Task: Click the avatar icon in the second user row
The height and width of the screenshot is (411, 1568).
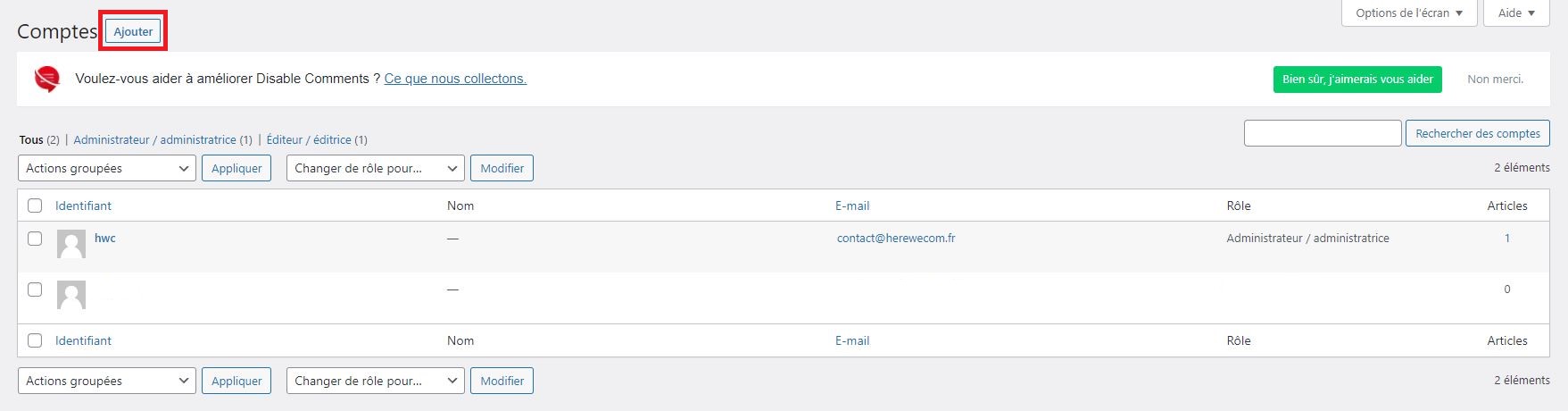Action: 71,295
